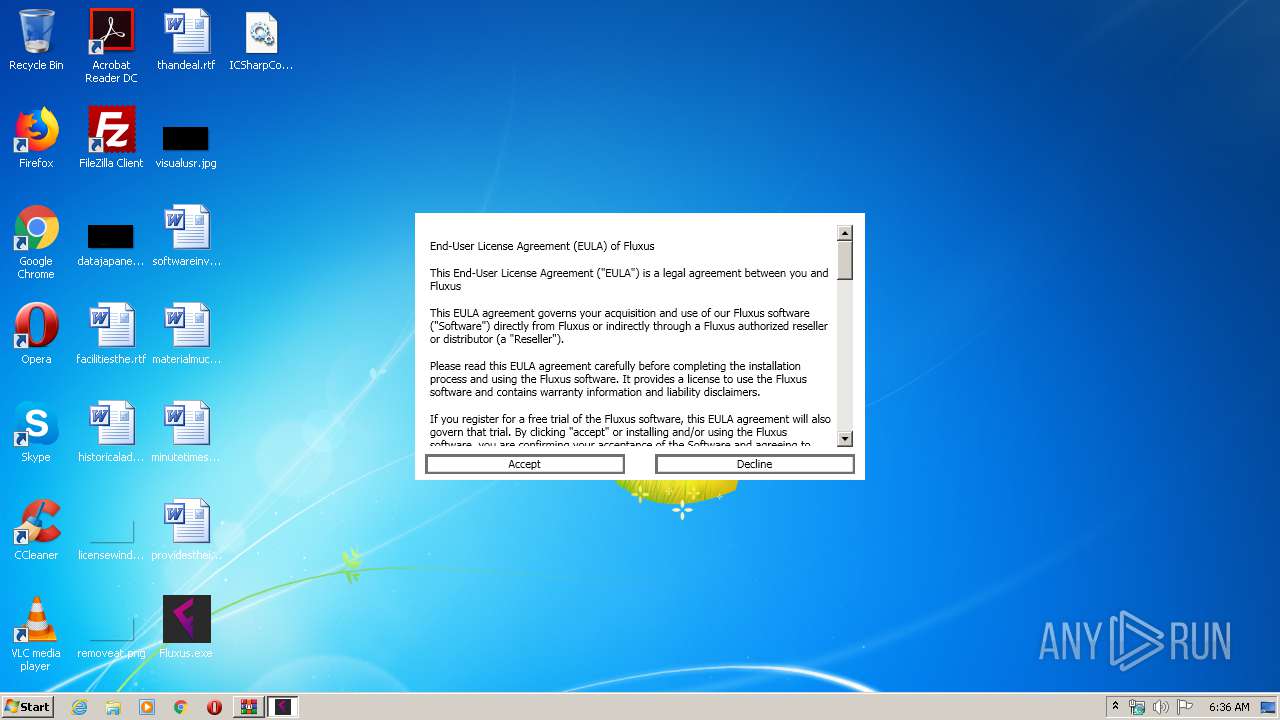
Task: Select the historicalad... document icon
Action: (x=111, y=433)
